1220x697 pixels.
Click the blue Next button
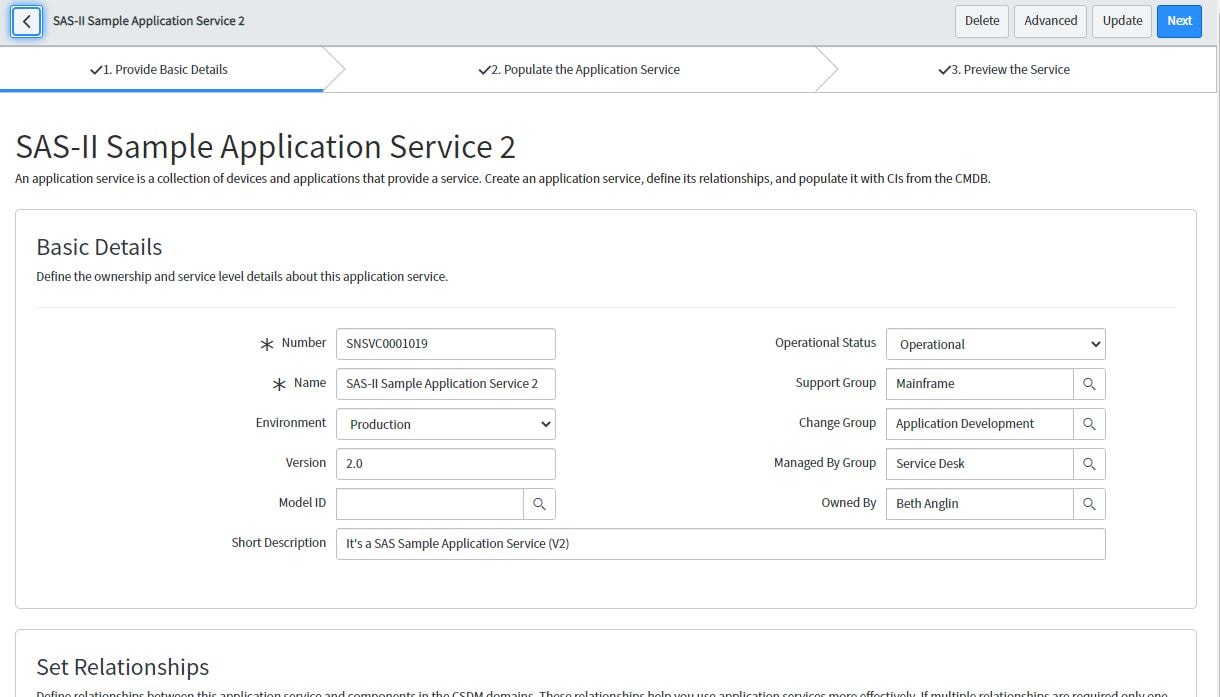pyautogui.click(x=1179, y=21)
